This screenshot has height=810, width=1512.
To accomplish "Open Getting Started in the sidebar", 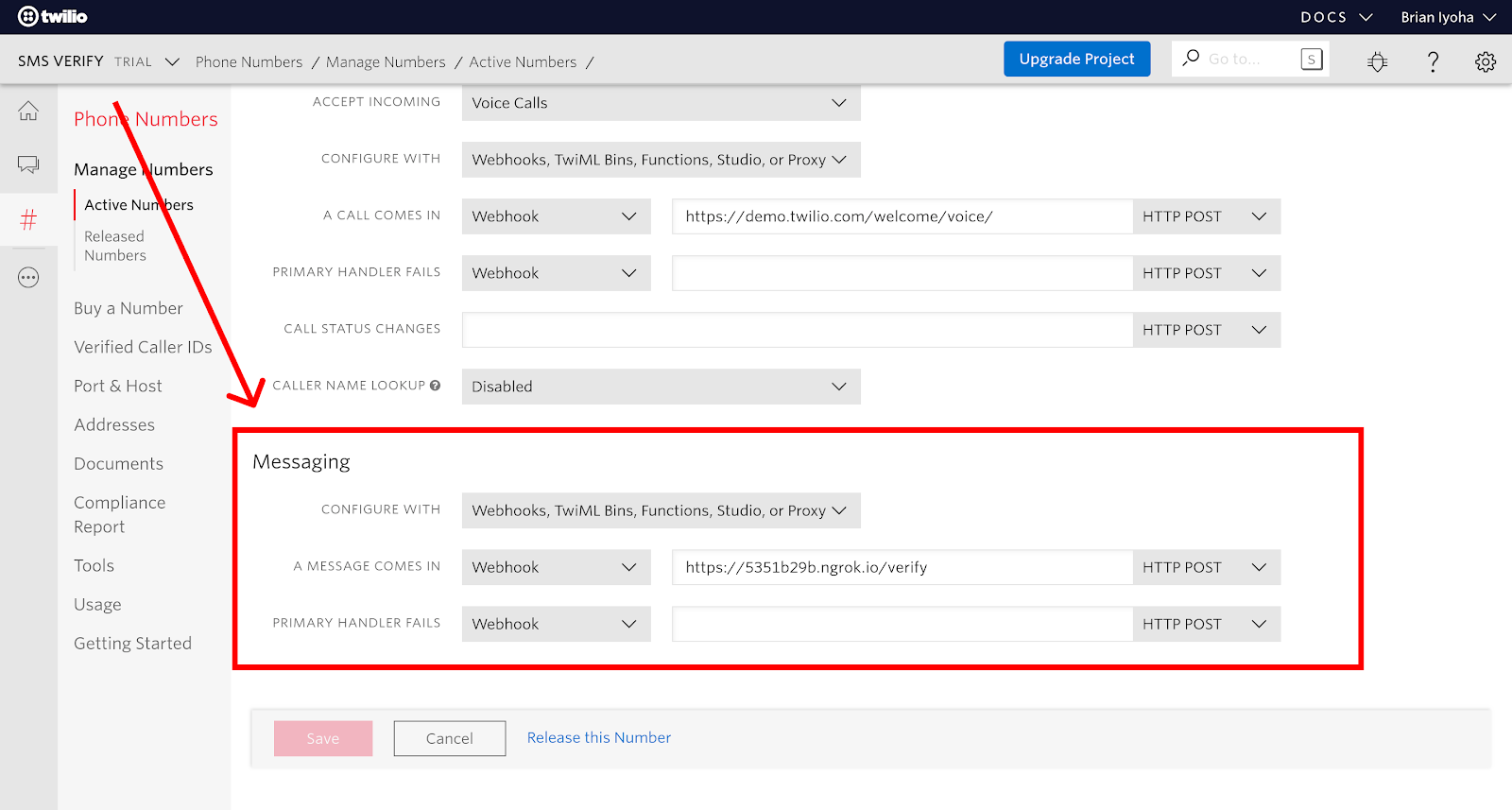I will pyautogui.click(x=132, y=643).
